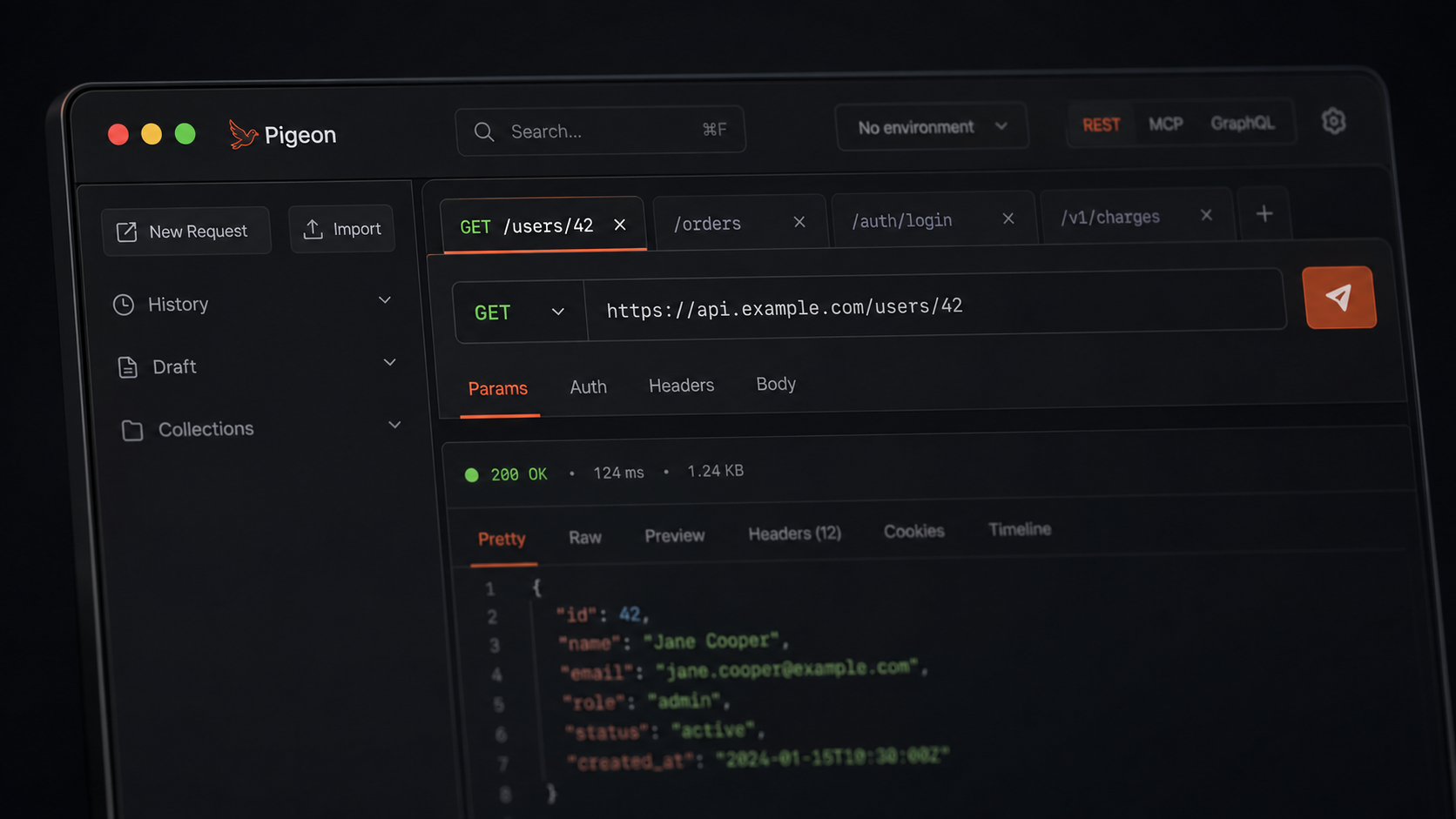Image resolution: width=1456 pixels, height=819 pixels.
Task: Click the clock icon beside History
Action: pos(124,305)
